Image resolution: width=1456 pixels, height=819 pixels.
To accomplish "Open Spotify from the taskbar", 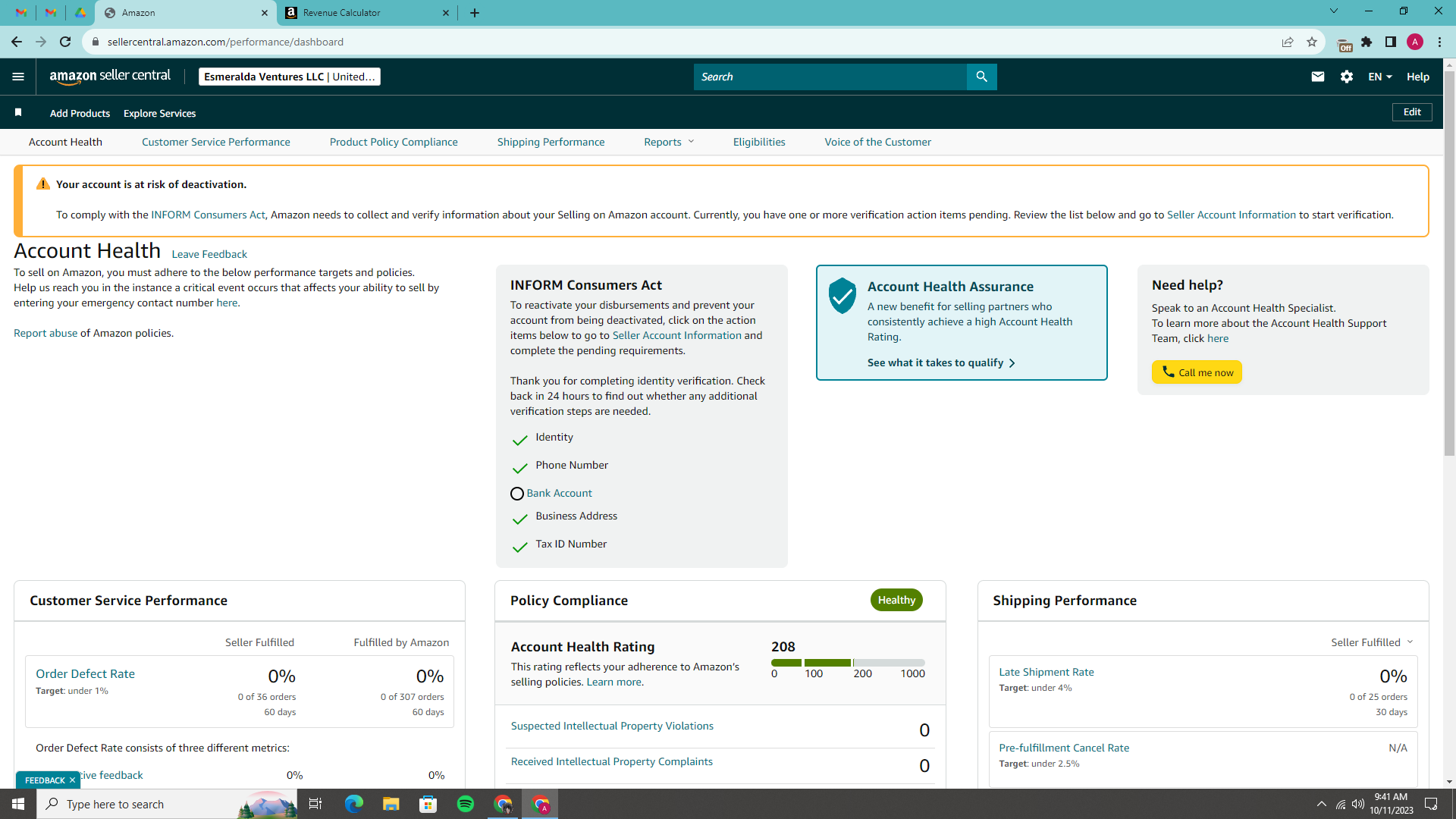I will click(466, 804).
